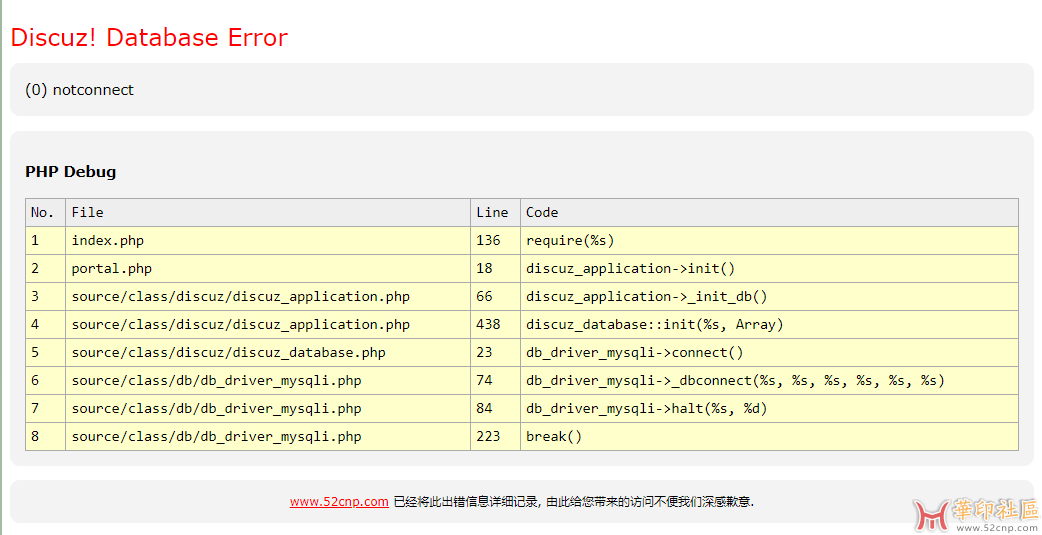The height and width of the screenshot is (535, 1042).
Task: Click the 'File' column header
Action: click(x=268, y=213)
